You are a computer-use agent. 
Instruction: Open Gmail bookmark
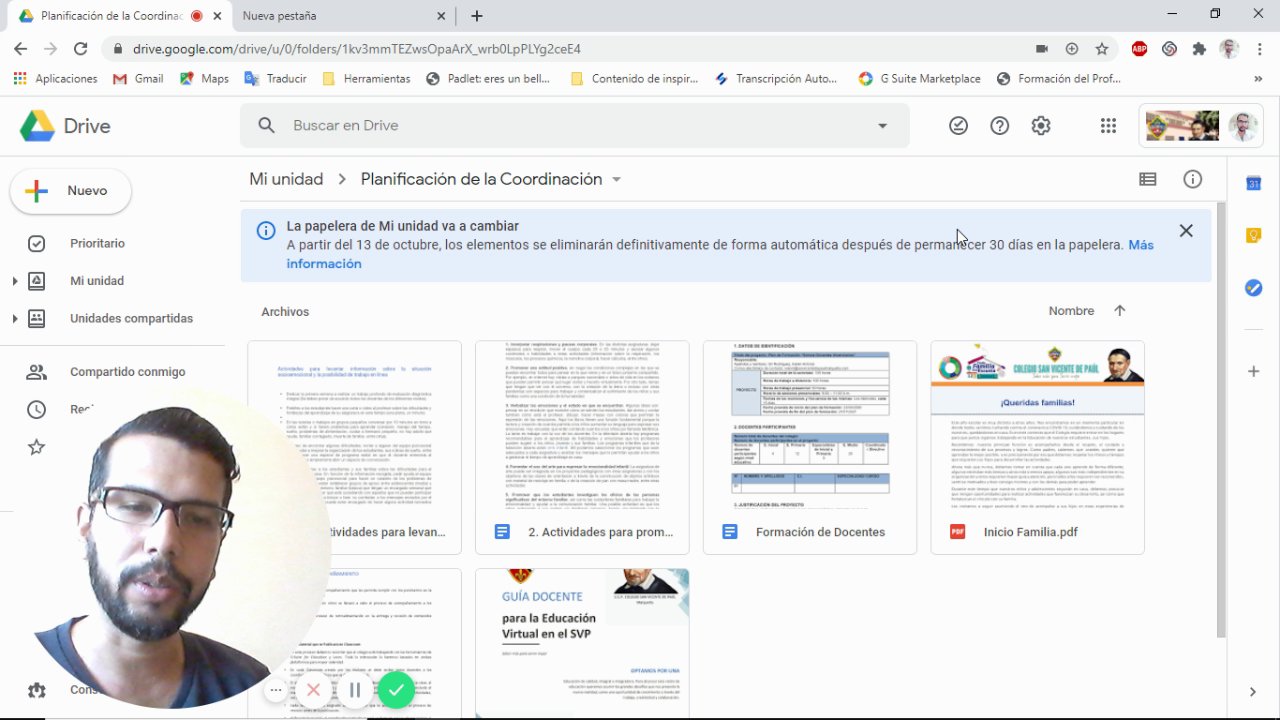pos(138,78)
